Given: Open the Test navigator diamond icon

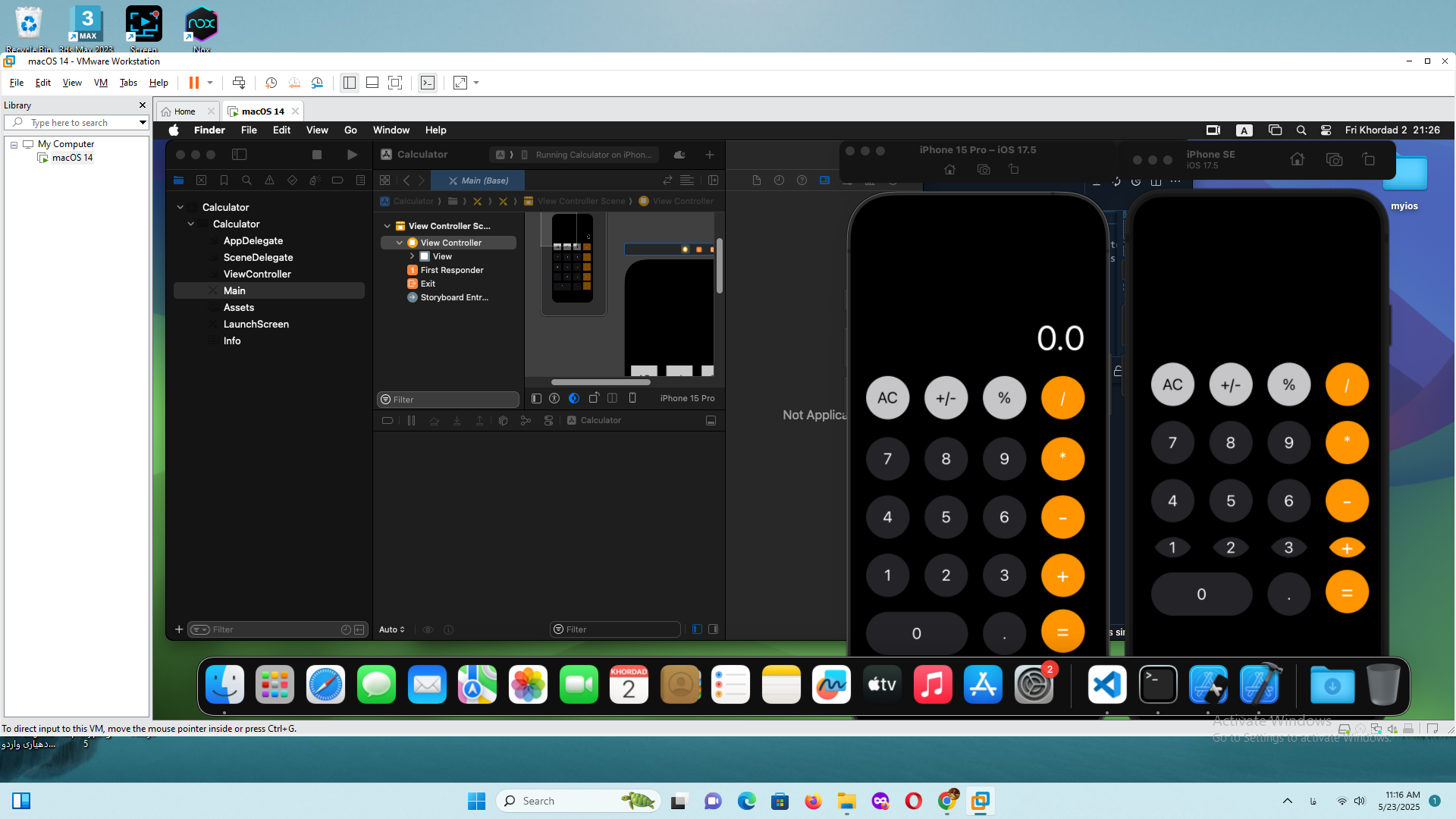Looking at the screenshot, I should click(292, 180).
